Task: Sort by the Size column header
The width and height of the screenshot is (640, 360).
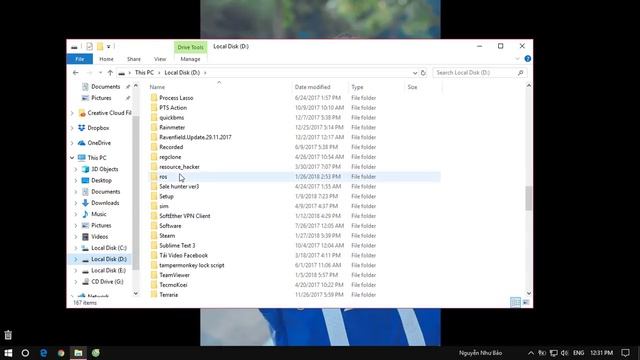Action: (412, 87)
